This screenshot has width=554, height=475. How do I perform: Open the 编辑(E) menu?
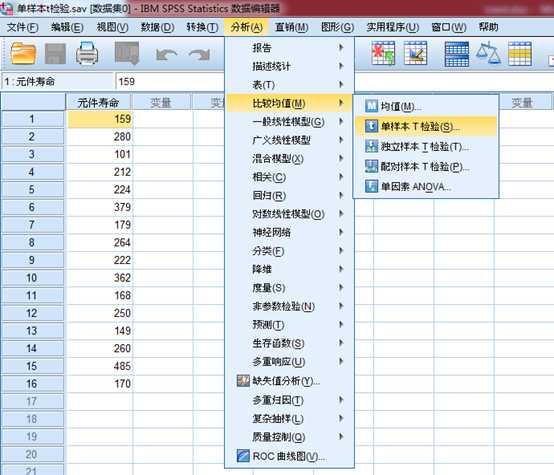tap(67, 27)
